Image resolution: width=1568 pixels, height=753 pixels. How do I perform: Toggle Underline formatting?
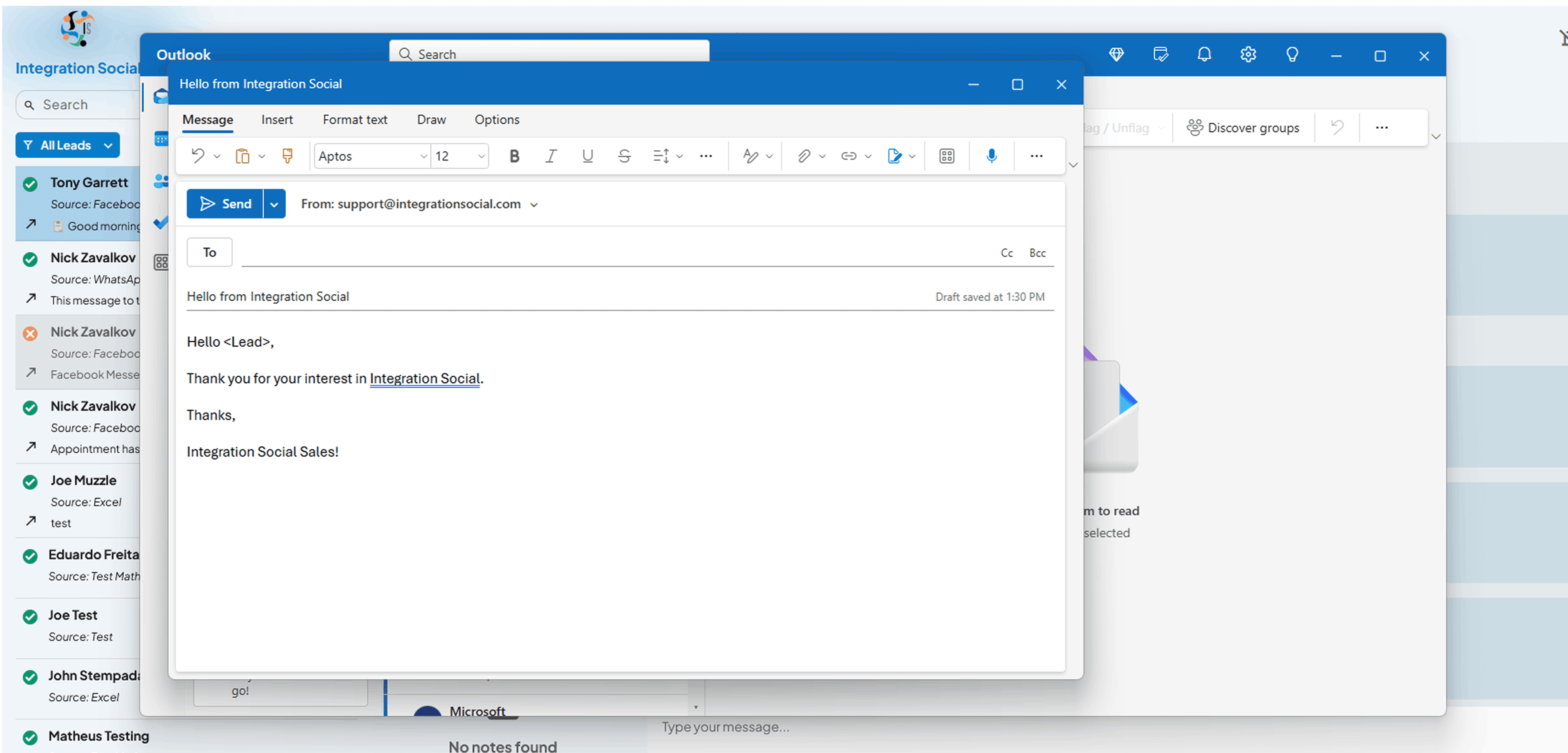tap(588, 156)
